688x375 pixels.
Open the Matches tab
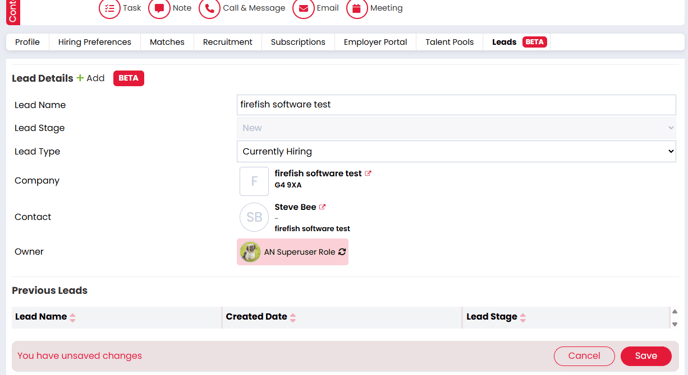[x=167, y=42]
